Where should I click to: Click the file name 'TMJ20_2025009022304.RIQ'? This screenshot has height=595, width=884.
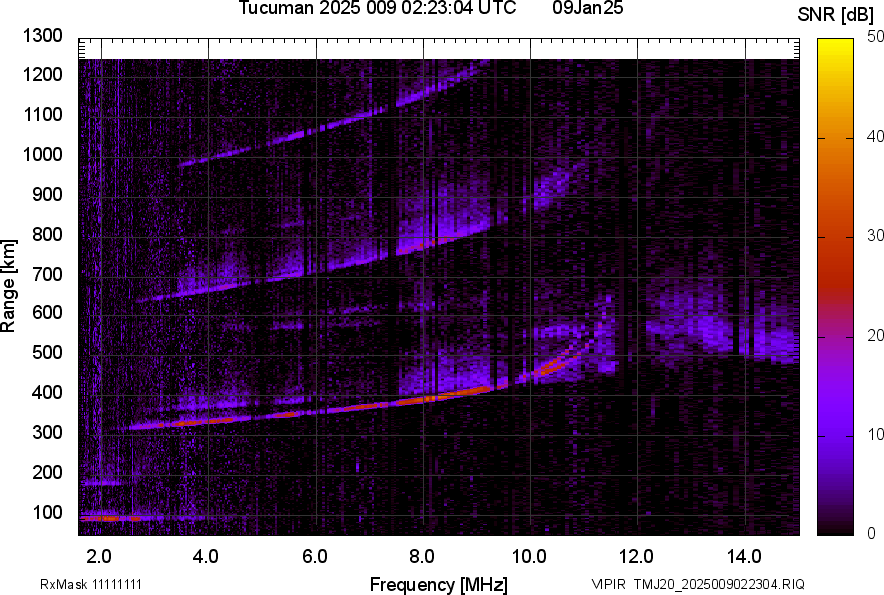pyautogui.click(x=719, y=584)
